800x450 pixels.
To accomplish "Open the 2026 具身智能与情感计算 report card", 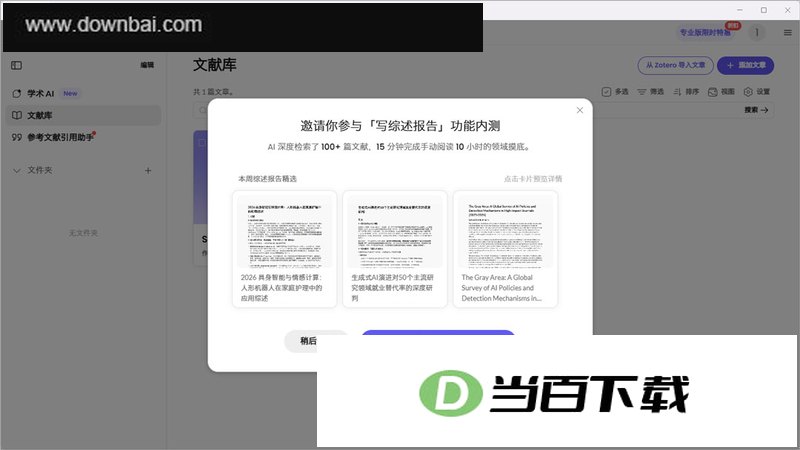I will coord(284,249).
